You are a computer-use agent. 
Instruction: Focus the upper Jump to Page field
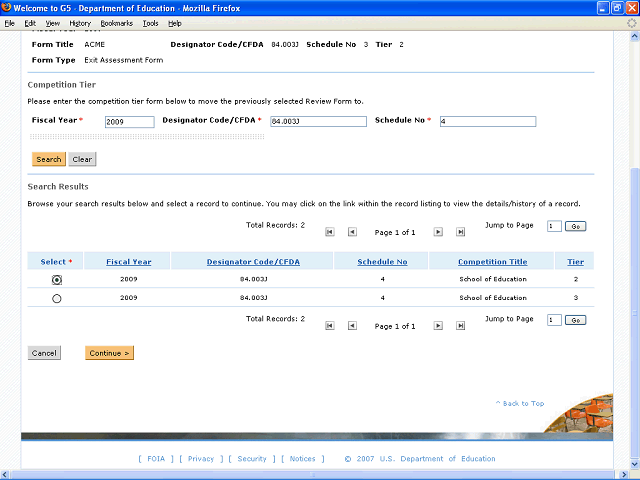coord(554,226)
